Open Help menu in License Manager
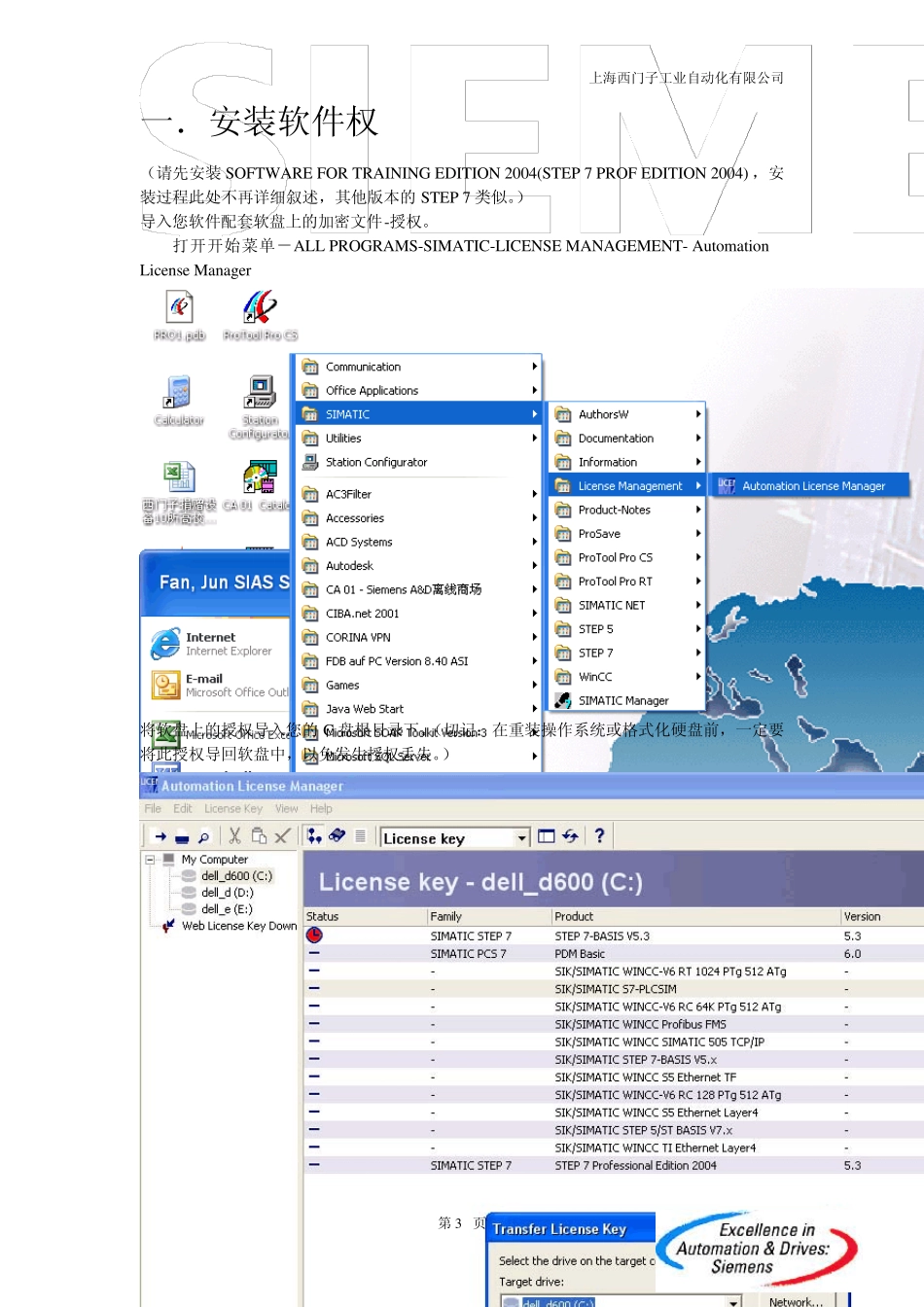The height and width of the screenshot is (1307, 924). (x=321, y=809)
